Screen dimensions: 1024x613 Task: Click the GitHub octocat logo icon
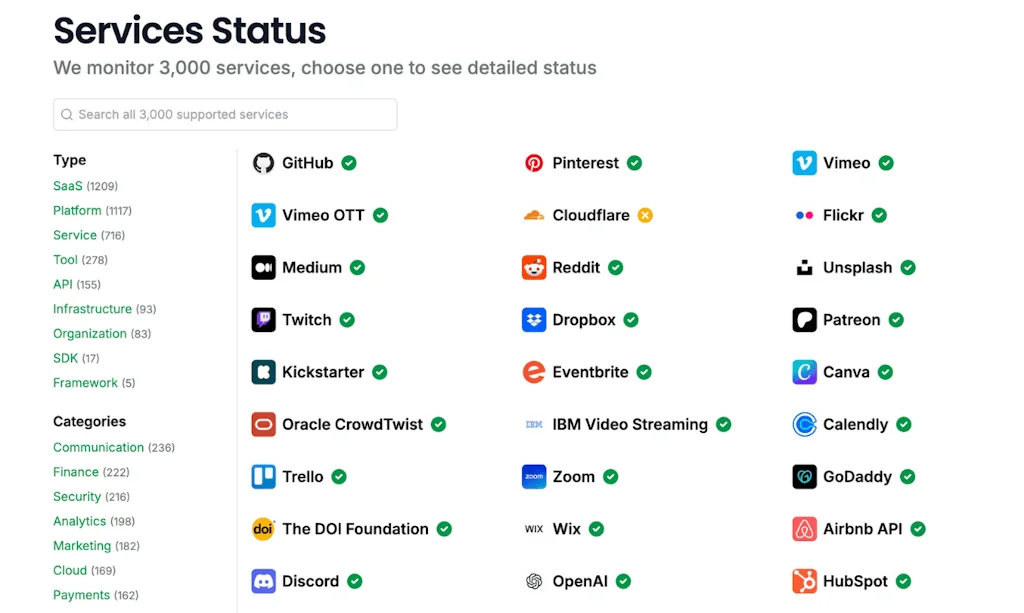tap(263, 163)
